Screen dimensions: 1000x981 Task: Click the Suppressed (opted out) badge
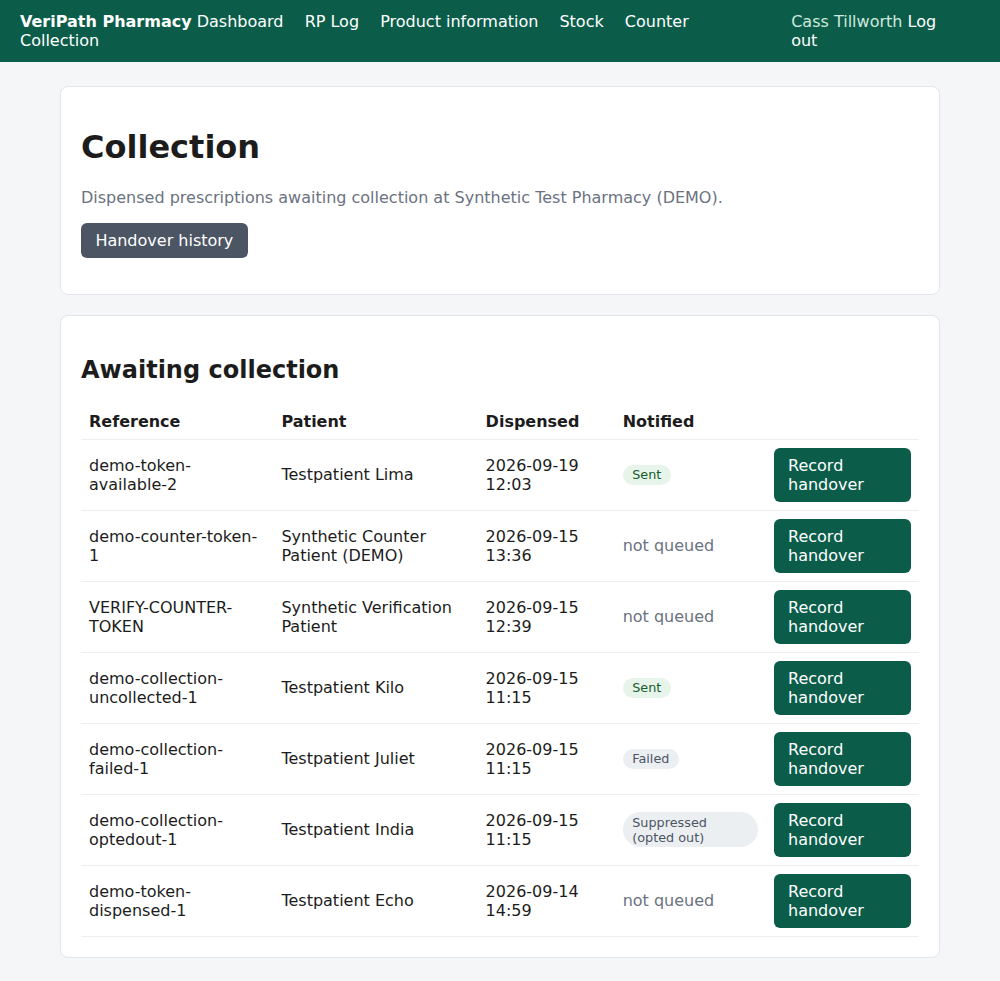pyautogui.click(x=690, y=829)
